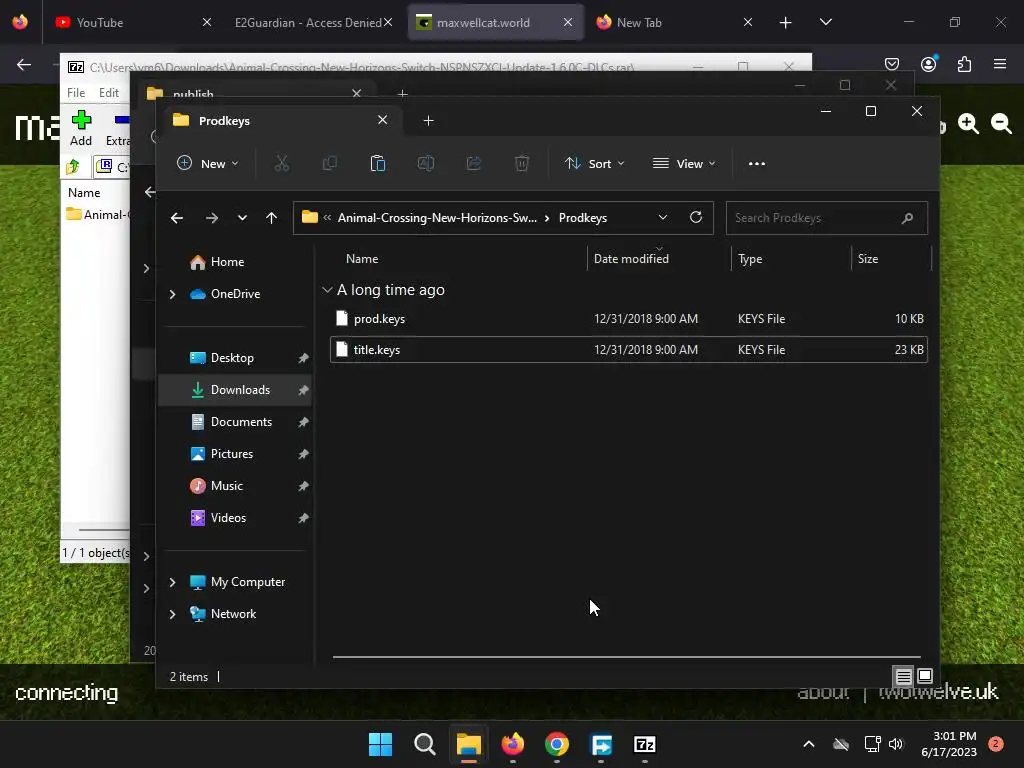1024x768 pixels.
Task: Open the View dropdown
Action: point(684,163)
